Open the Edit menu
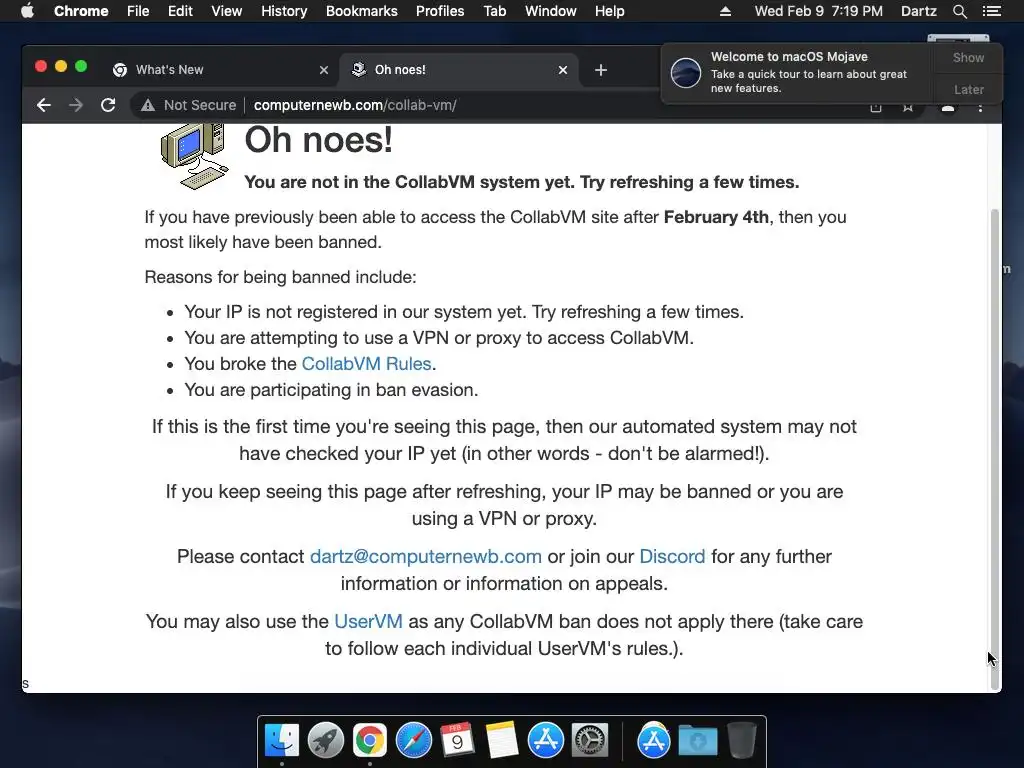 click(180, 11)
